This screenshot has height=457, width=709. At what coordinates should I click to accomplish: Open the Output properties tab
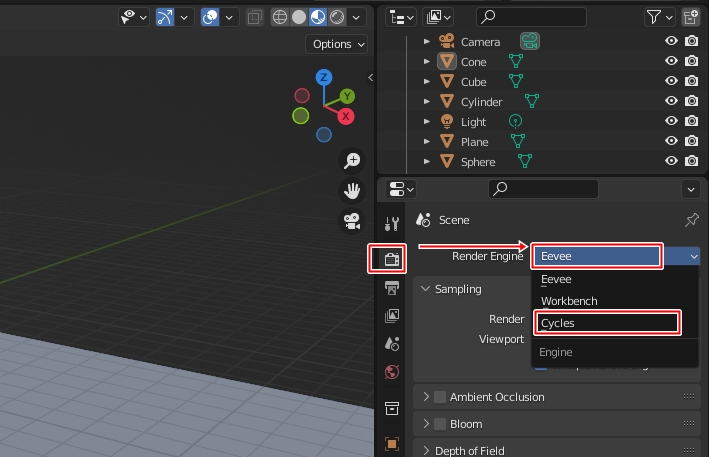pos(392,287)
